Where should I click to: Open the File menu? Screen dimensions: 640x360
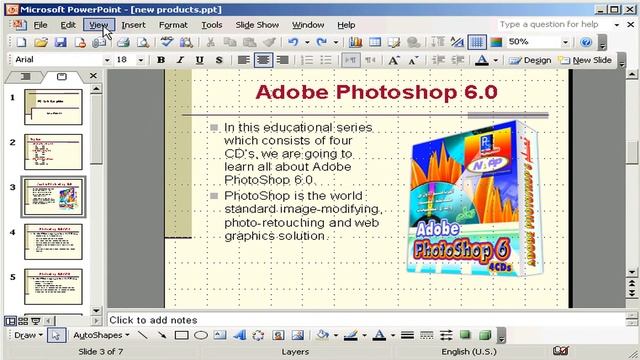tap(40, 25)
